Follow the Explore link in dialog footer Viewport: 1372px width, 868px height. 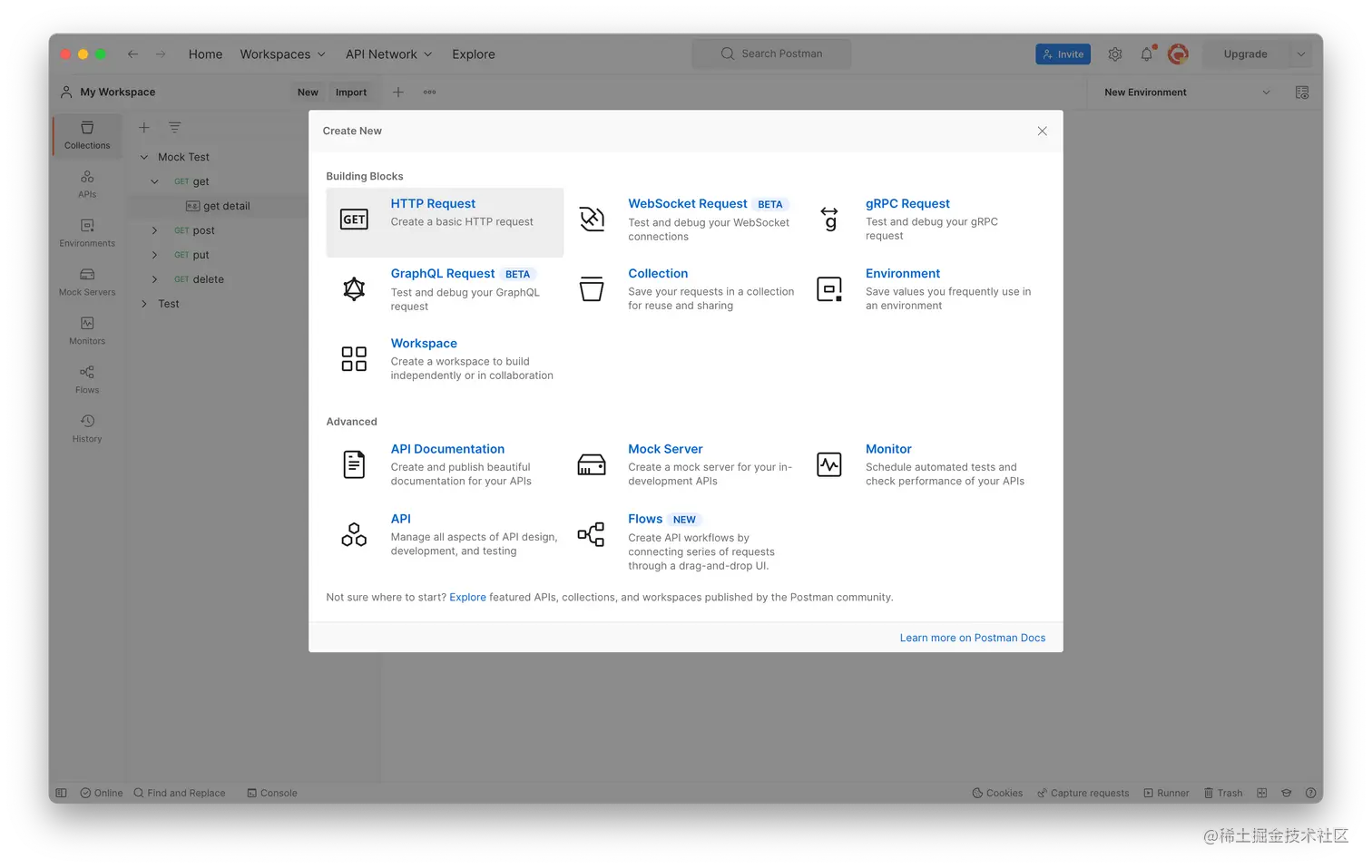click(467, 597)
